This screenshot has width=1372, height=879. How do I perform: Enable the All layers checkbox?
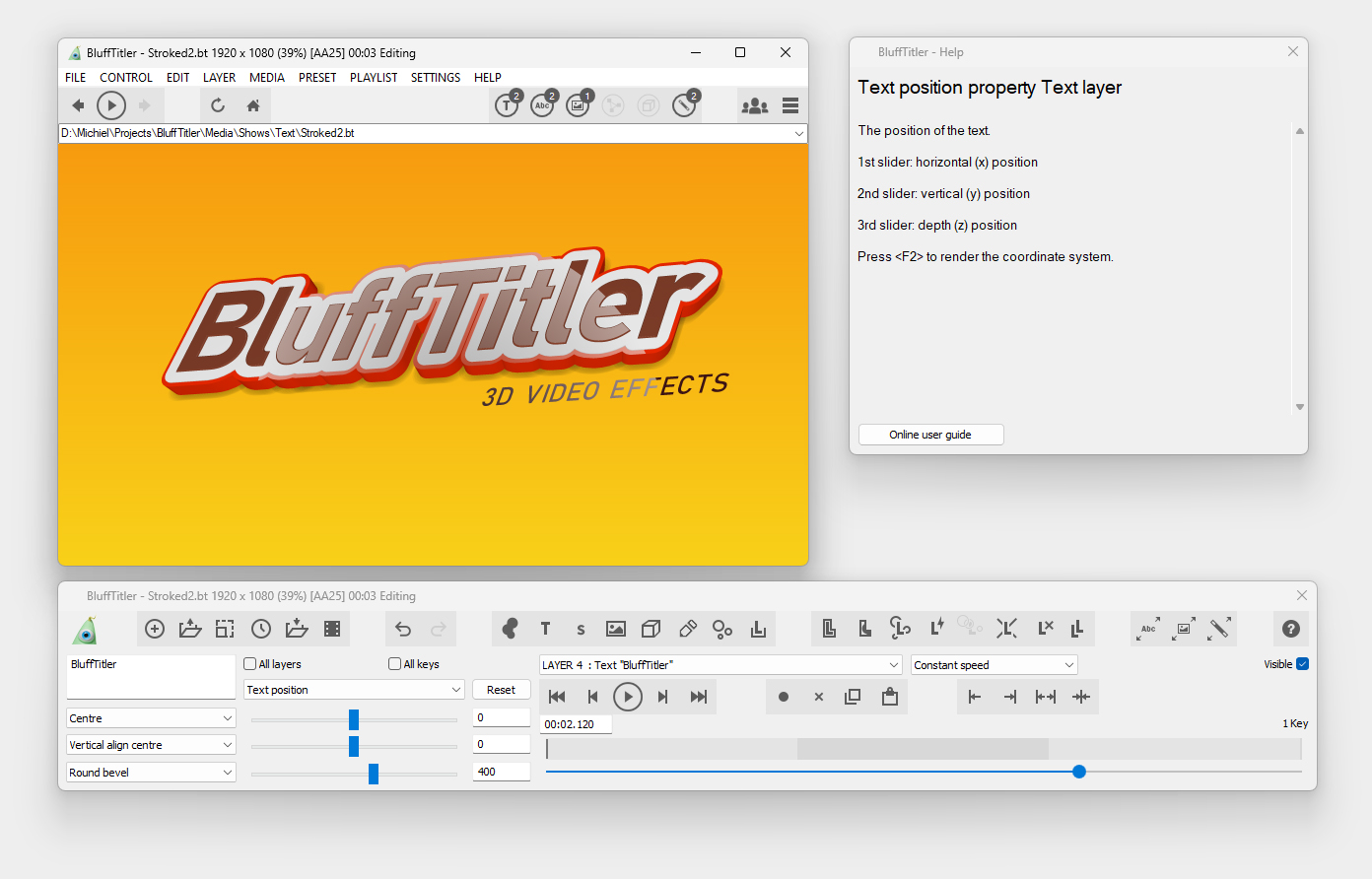[x=250, y=664]
